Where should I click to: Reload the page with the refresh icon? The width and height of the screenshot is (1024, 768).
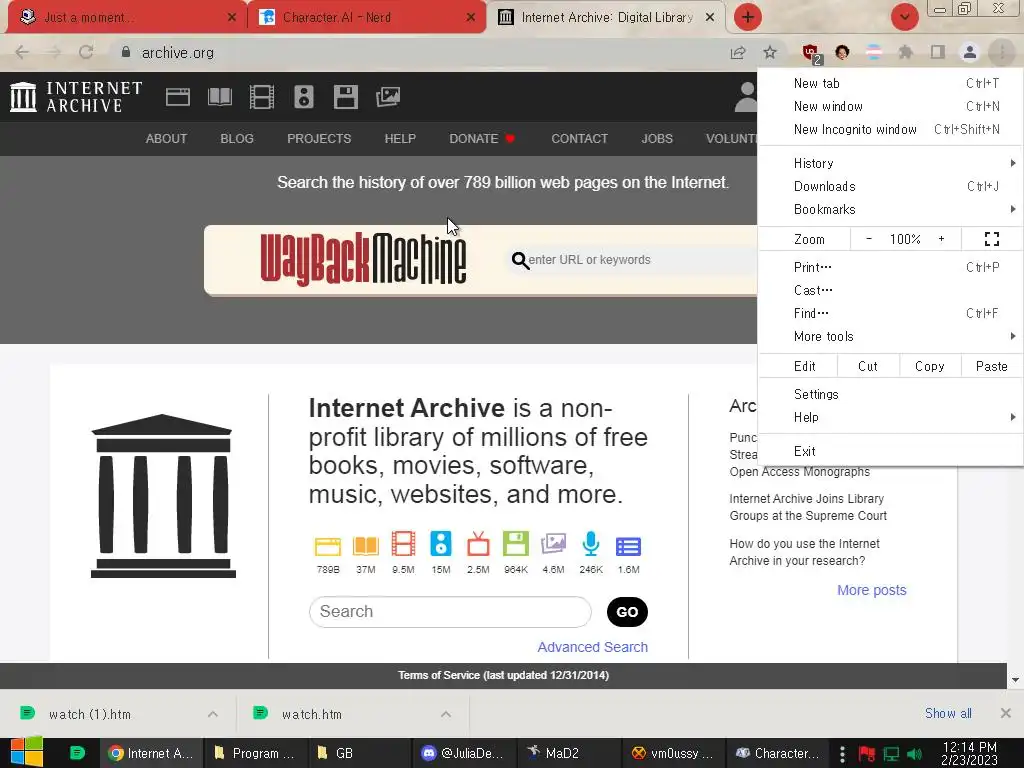(86, 52)
